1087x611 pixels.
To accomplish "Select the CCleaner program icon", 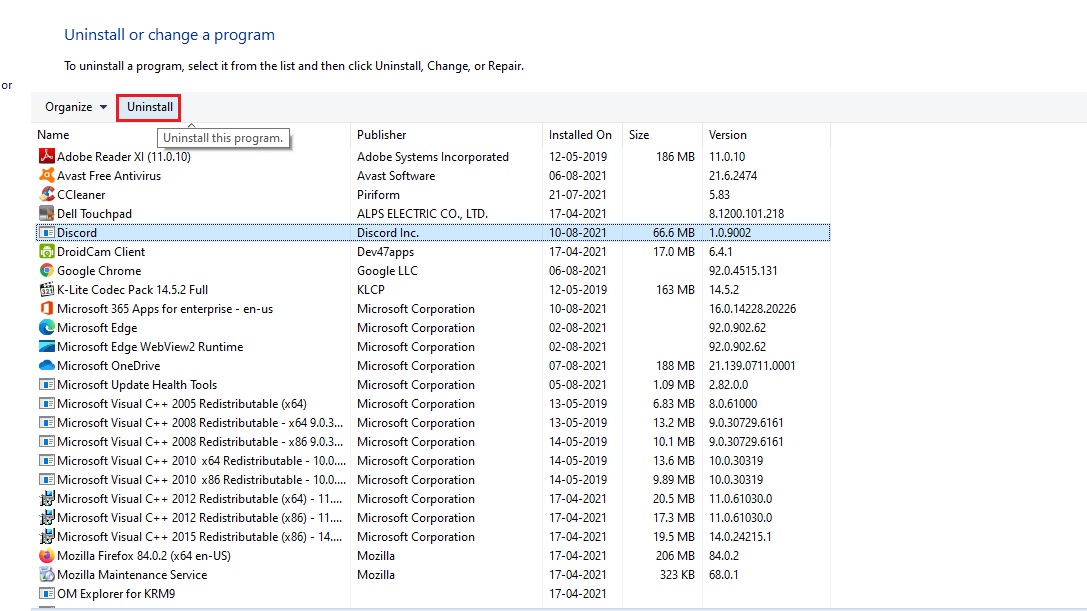I will point(46,194).
